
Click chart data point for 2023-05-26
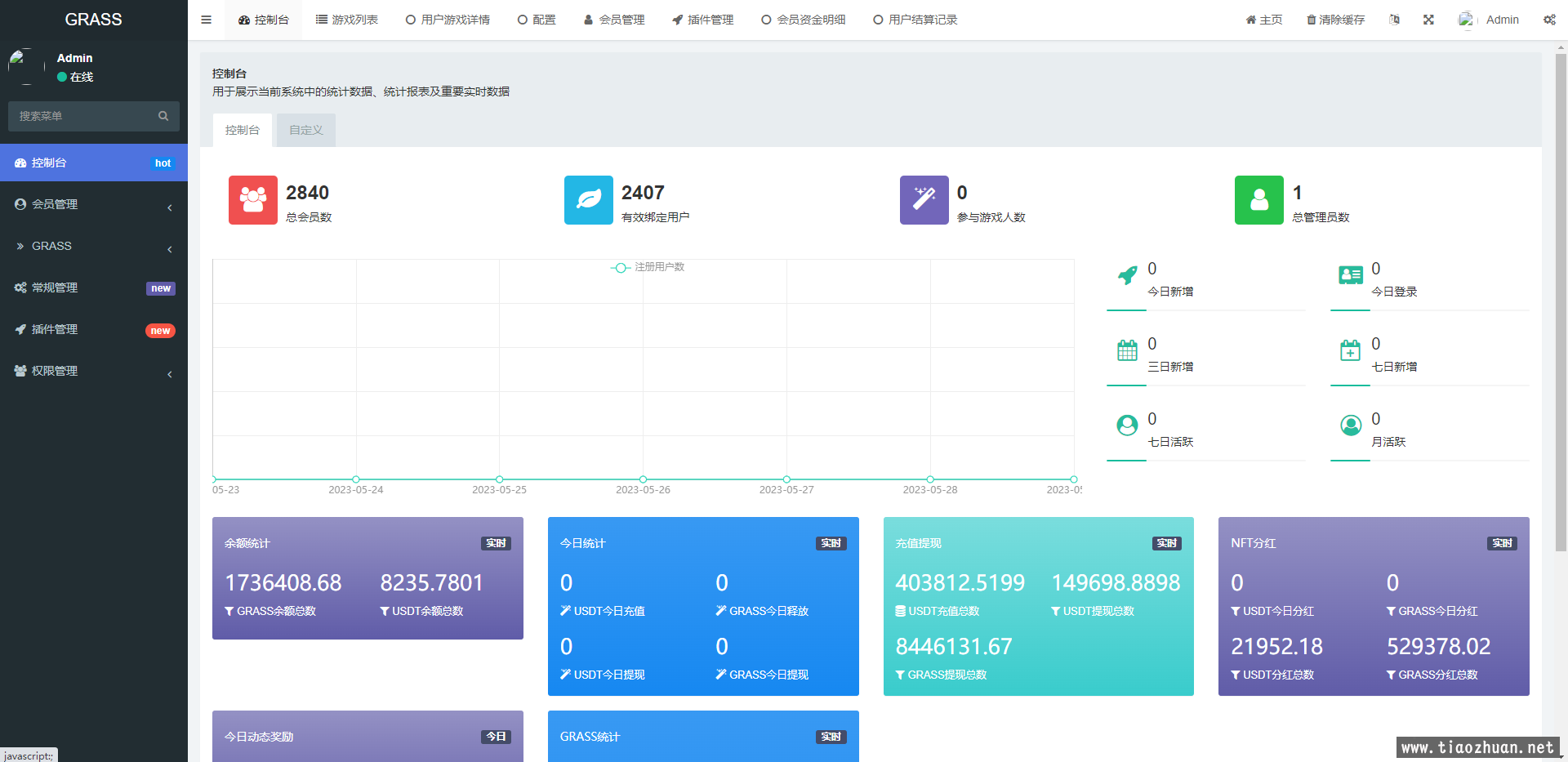coord(643,479)
